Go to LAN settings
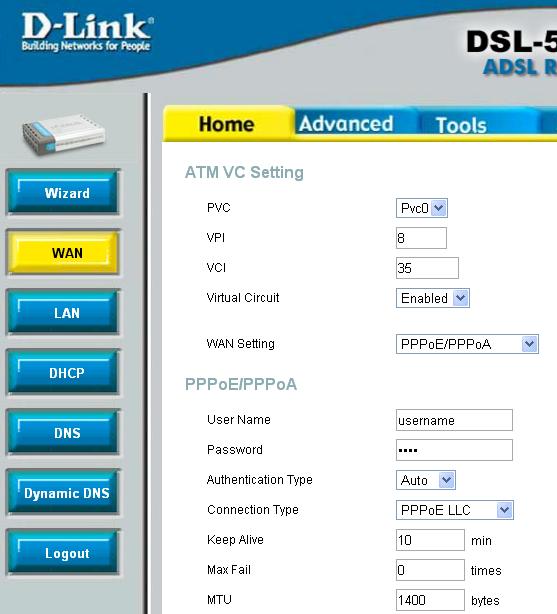557x614 pixels. [63, 312]
